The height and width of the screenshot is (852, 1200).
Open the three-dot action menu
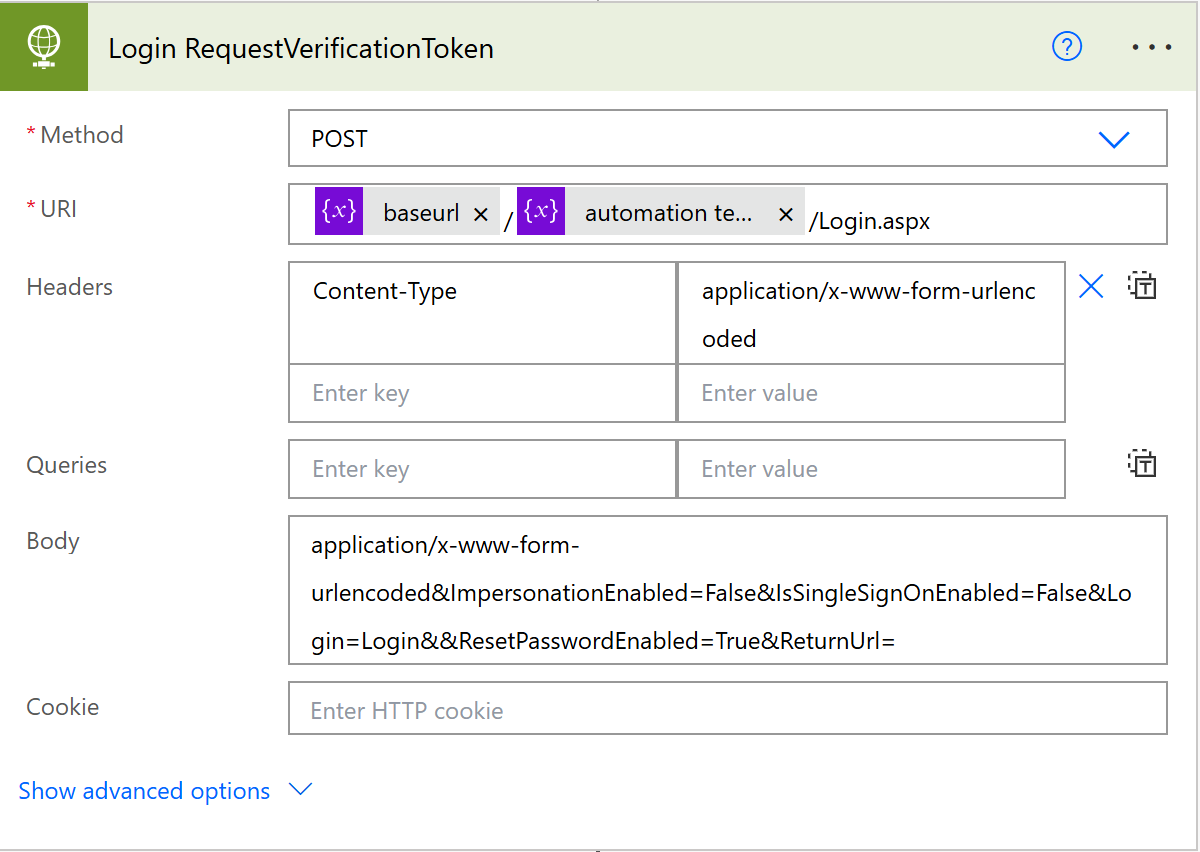click(x=1151, y=47)
